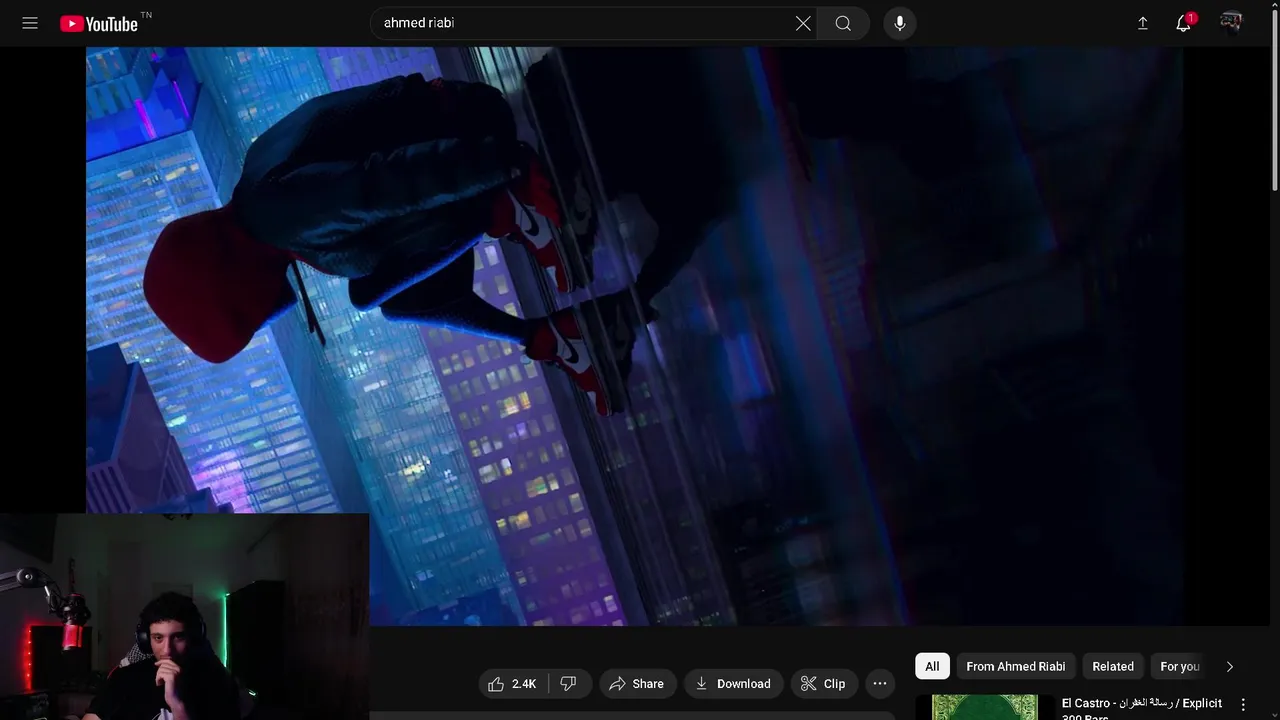Select the All filter chip
The image size is (1280, 720).
932,666
